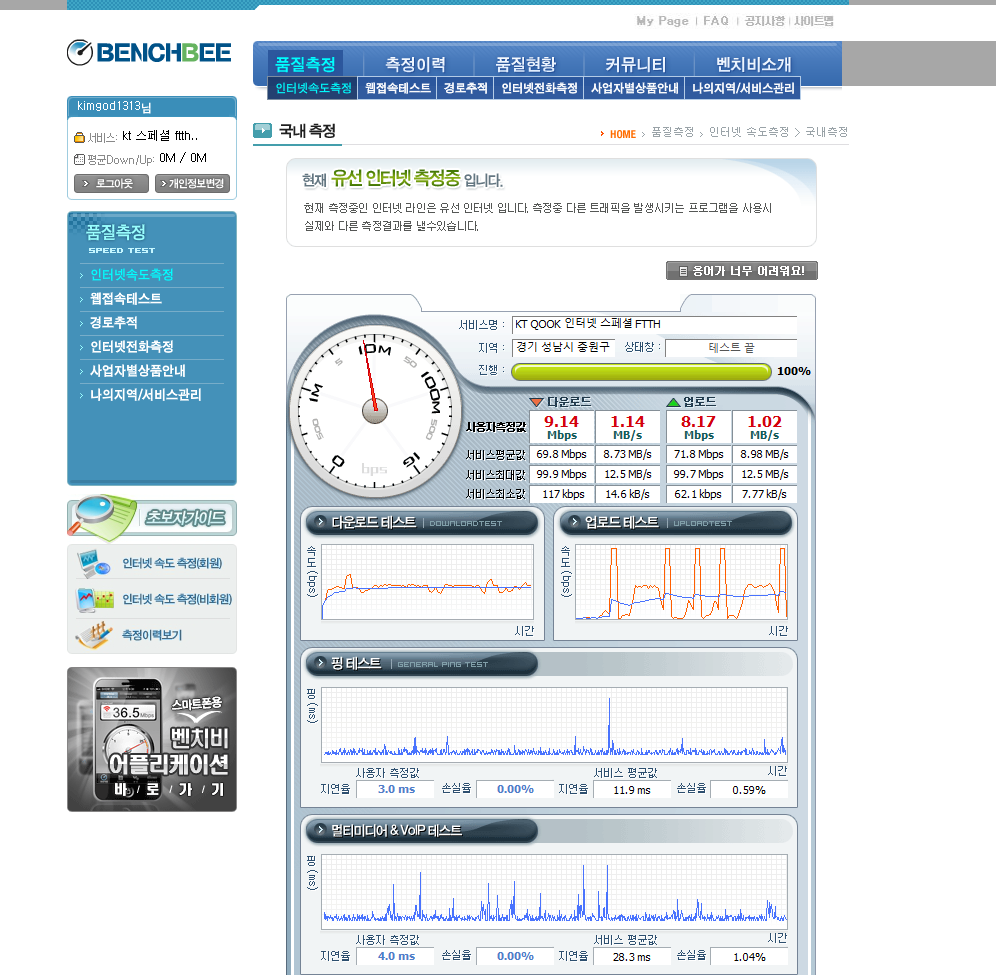Screen dimensions: 996x975
Task: Click the 9.14 Mbps download value
Action: (562, 427)
